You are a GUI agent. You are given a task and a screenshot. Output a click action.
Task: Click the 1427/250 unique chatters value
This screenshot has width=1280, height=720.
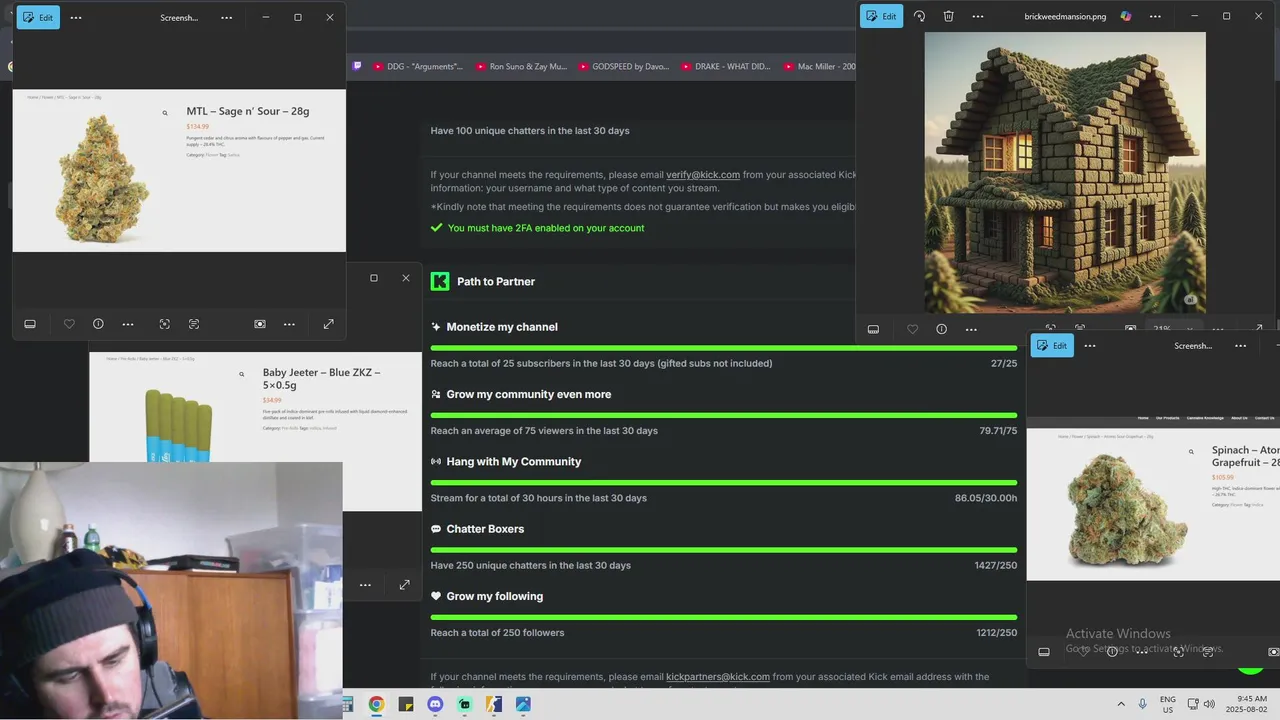coord(996,565)
